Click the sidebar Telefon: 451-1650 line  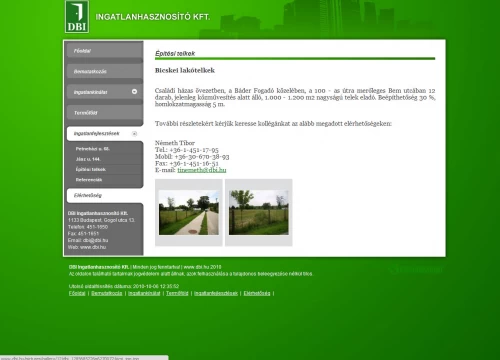pyautogui.click(x=88, y=227)
